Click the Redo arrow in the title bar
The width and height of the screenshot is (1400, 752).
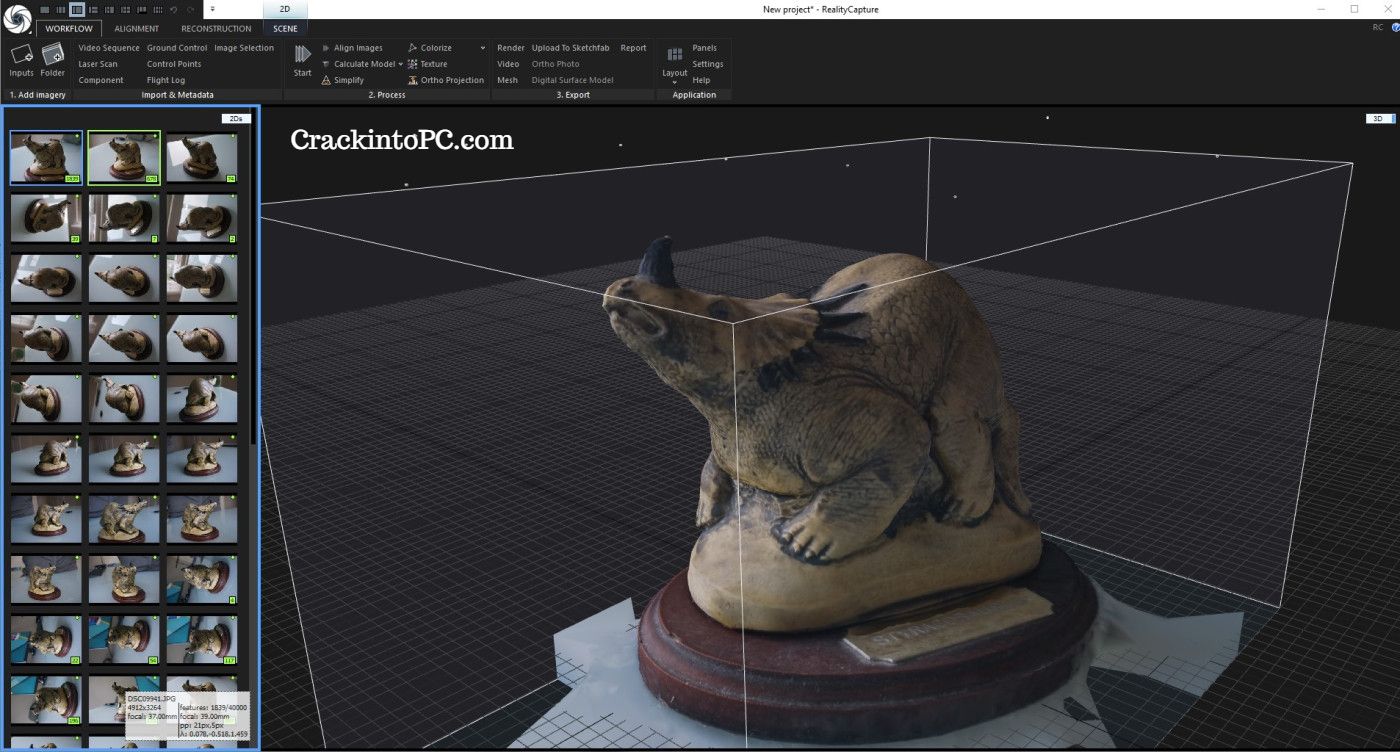coord(190,9)
